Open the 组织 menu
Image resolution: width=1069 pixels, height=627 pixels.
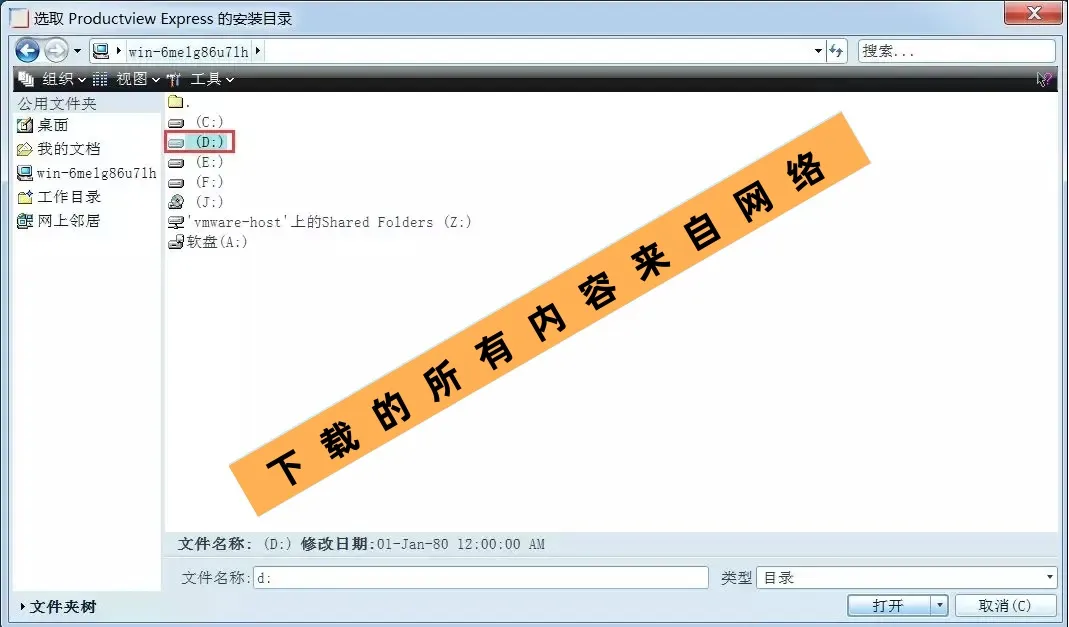coord(63,80)
